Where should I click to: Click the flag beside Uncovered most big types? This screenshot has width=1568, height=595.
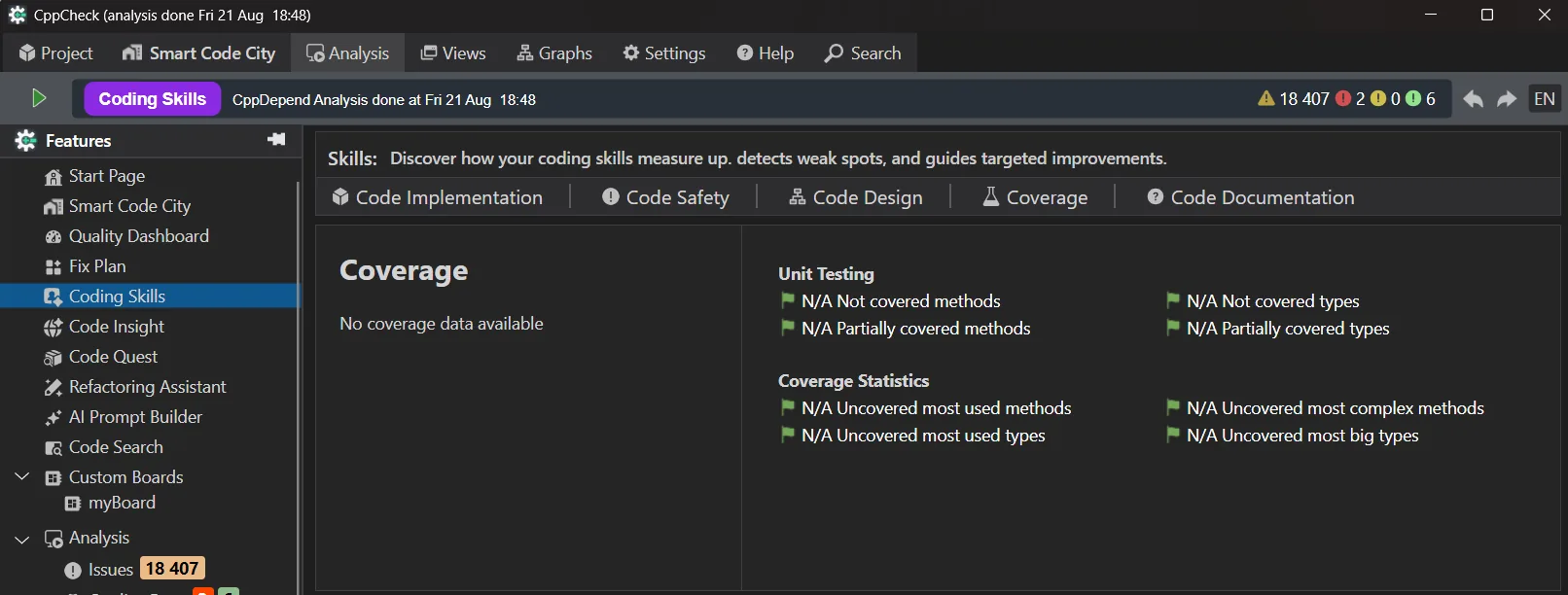point(1173,435)
